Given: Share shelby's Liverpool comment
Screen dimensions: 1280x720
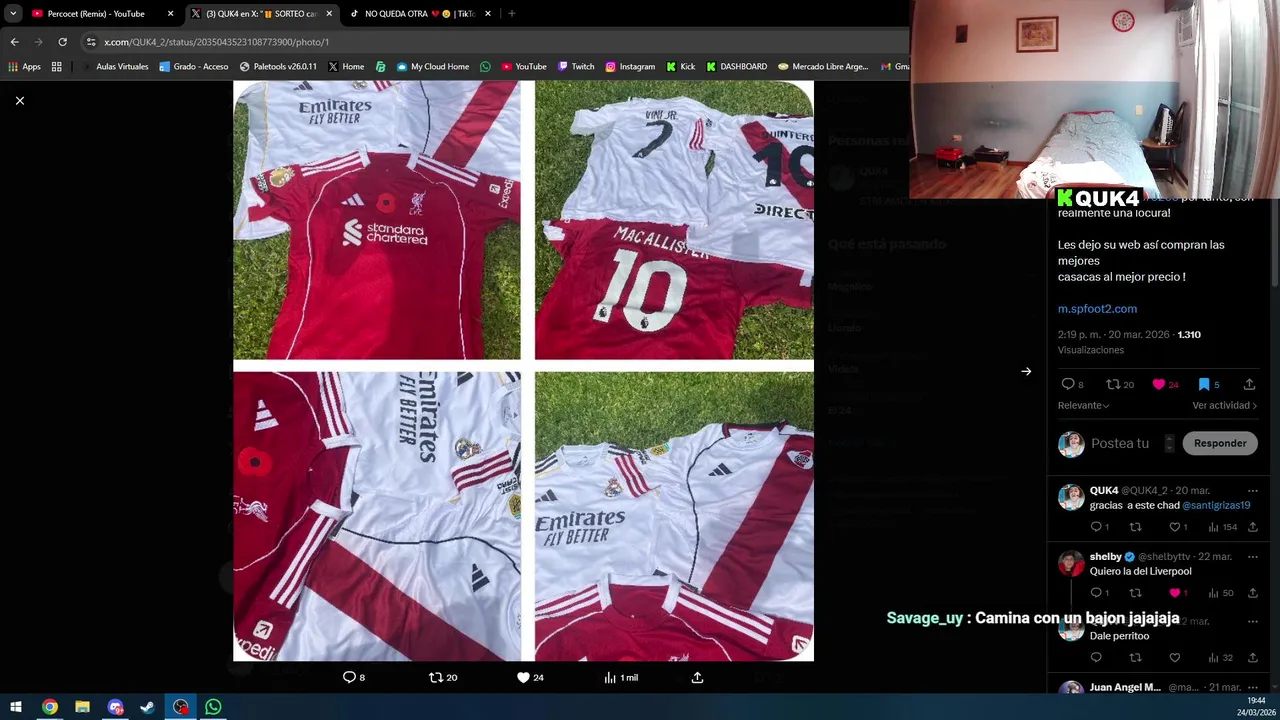Looking at the screenshot, I should point(1252,593).
